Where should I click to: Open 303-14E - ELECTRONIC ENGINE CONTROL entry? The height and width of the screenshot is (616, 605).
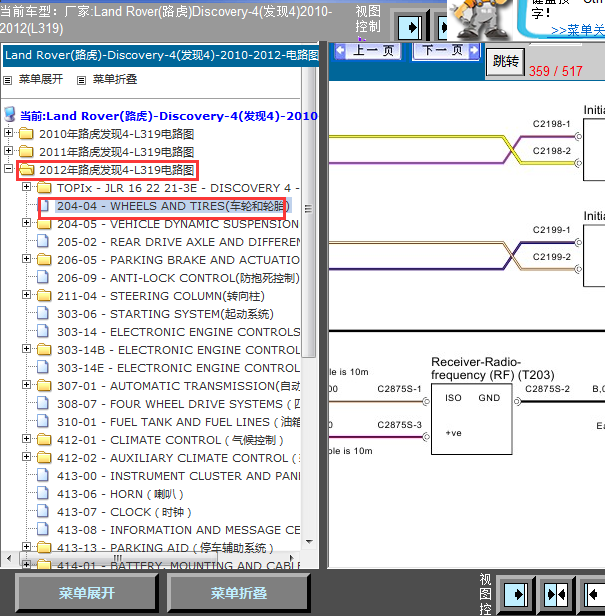click(x=179, y=368)
